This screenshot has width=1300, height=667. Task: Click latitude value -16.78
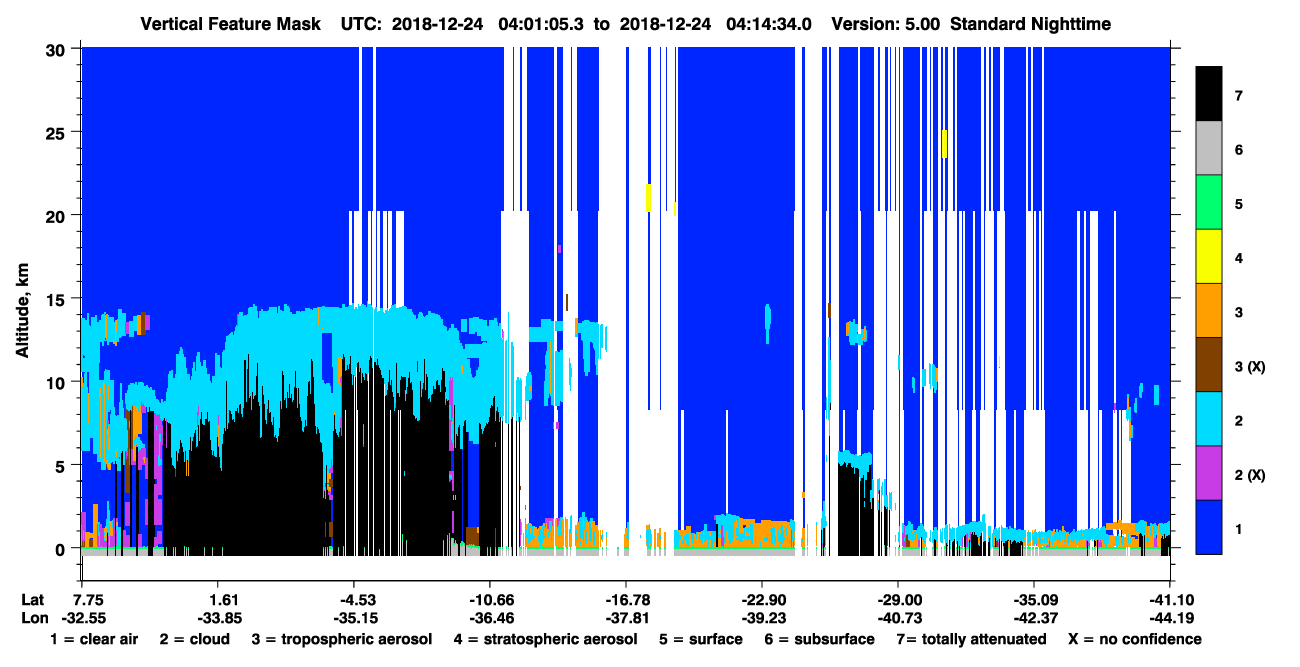coord(626,599)
